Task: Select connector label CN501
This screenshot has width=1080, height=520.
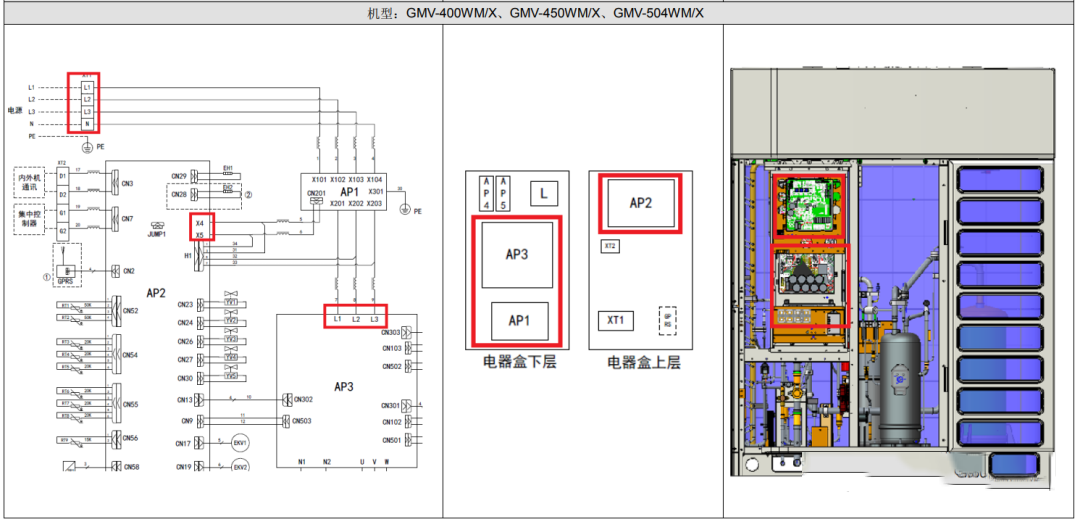Action: click(391, 439)
